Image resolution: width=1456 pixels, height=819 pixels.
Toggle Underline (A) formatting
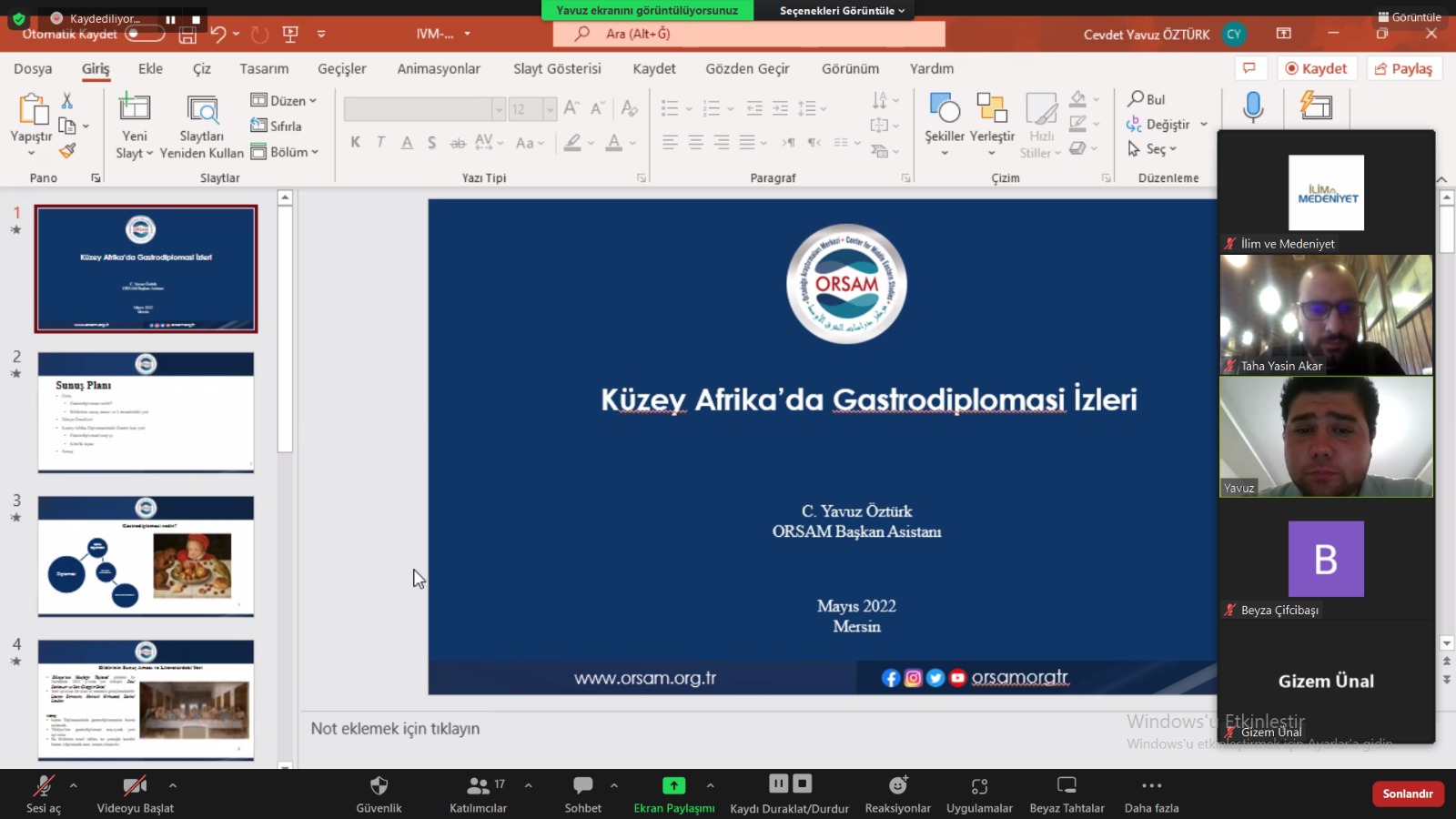(x=407, y=142)
